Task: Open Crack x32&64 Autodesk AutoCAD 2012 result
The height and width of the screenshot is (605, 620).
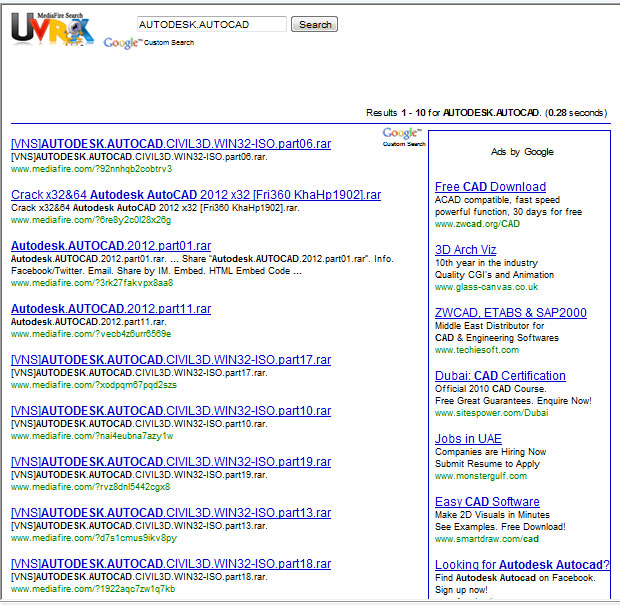Action: pos(196,195)
